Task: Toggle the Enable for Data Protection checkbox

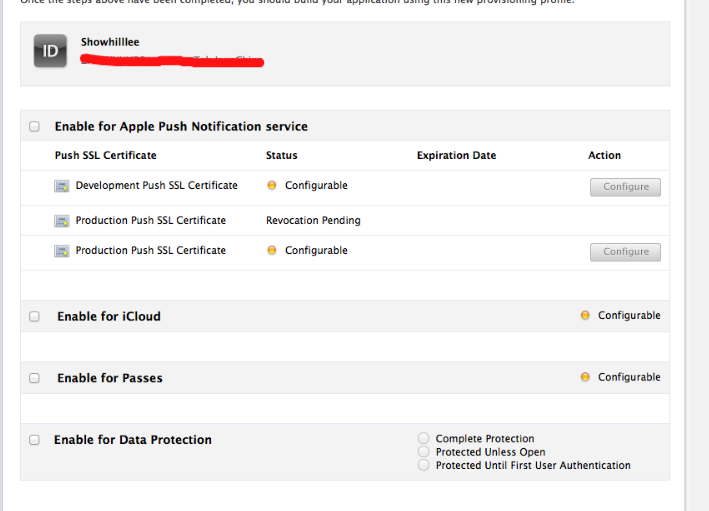Action: point(34,440)
